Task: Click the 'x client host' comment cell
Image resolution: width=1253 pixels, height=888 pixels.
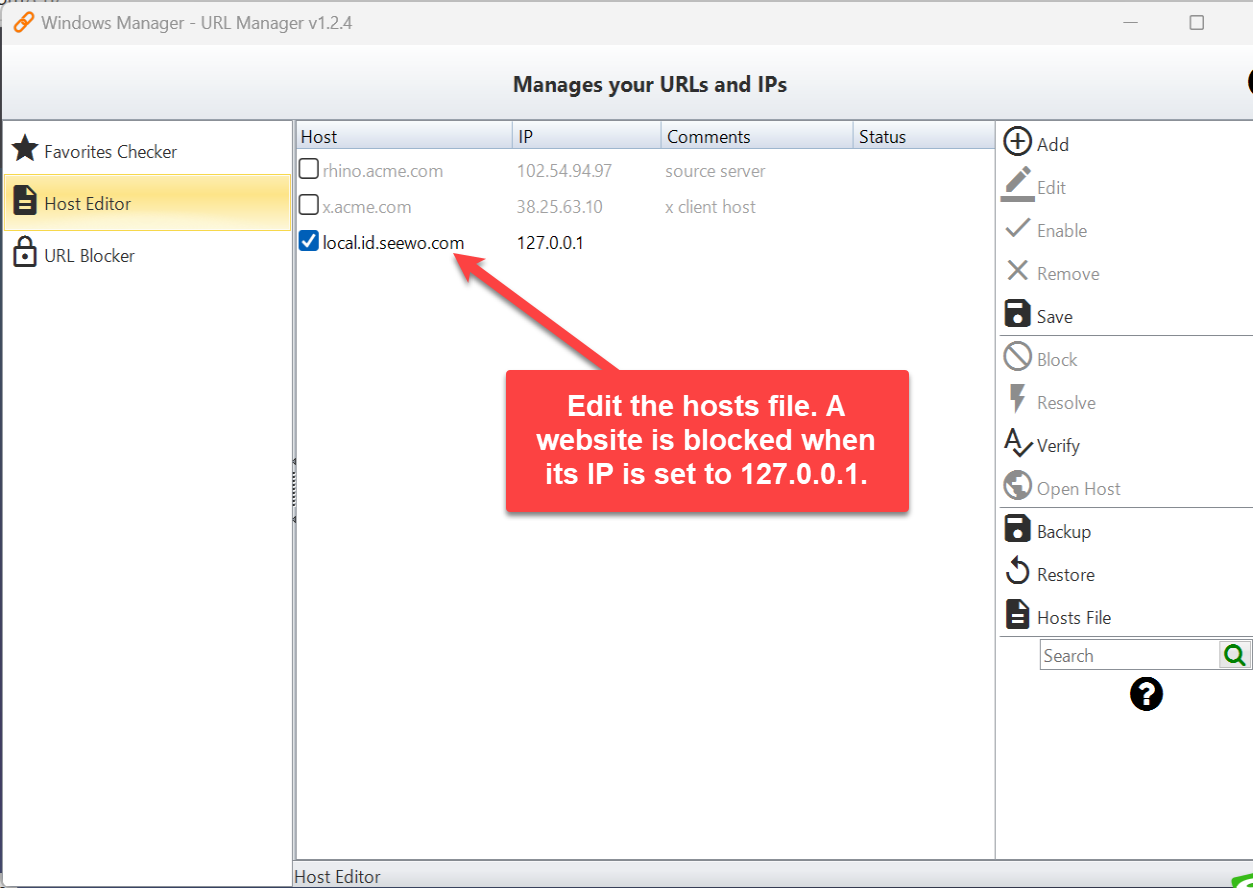Action: pos(711,207)
